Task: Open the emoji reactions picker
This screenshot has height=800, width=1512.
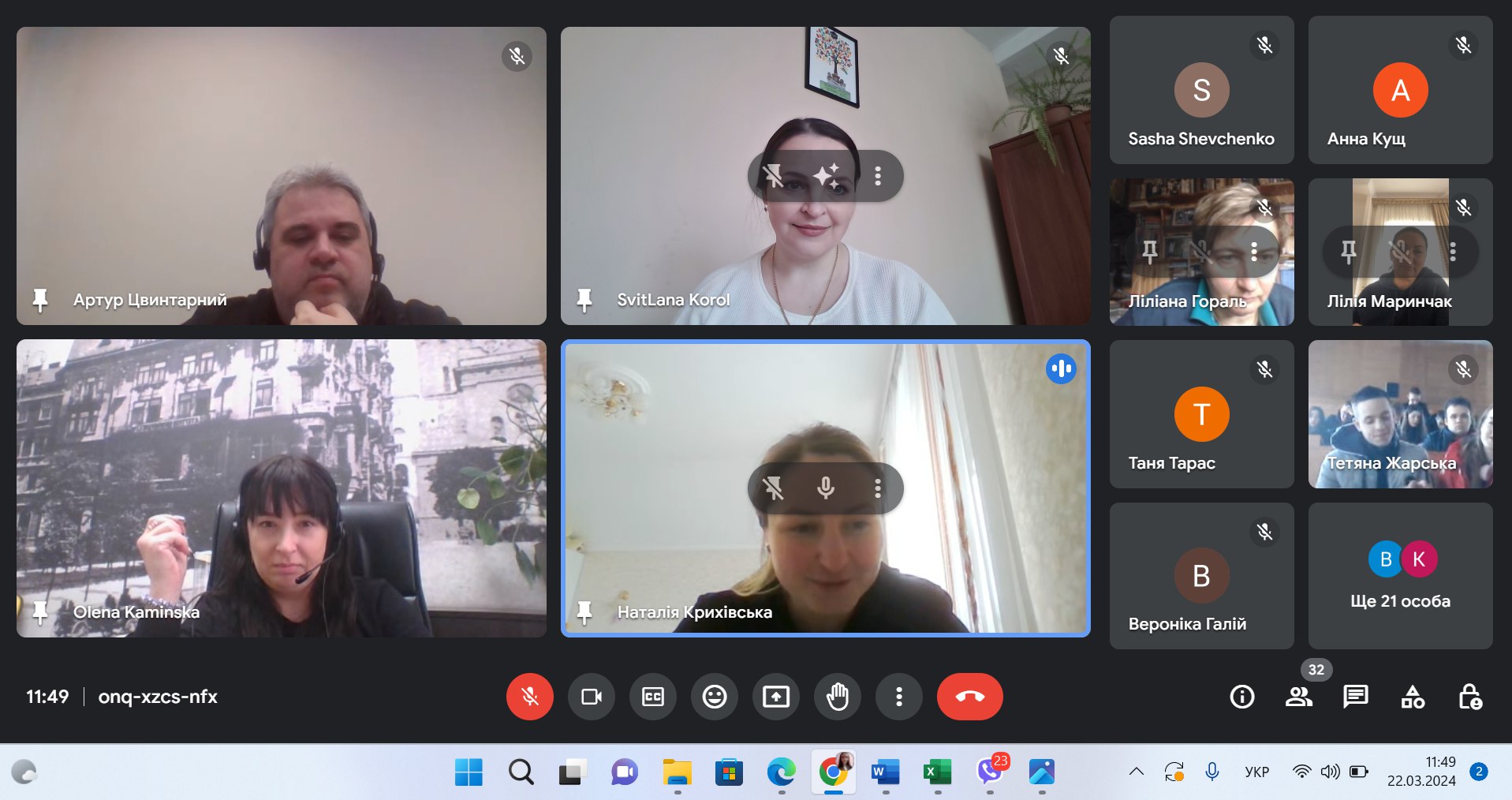Action: [x=714, y=697]
